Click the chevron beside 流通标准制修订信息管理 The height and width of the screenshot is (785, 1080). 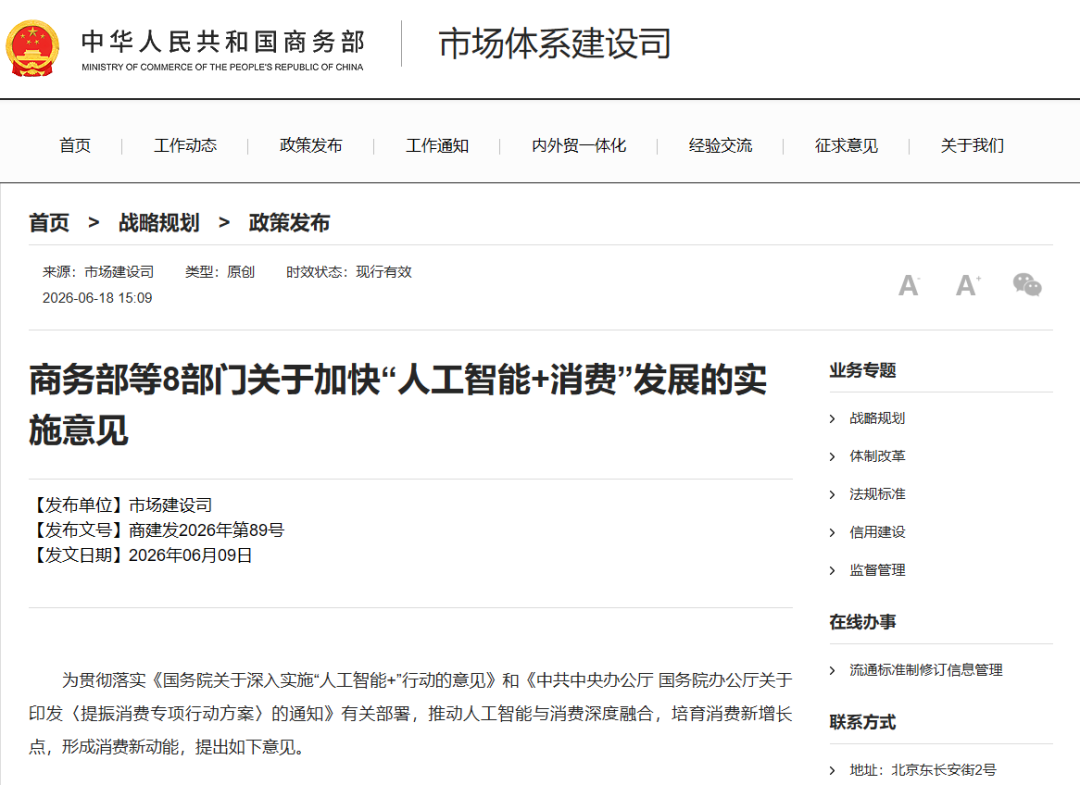click(x=833, y=670)
